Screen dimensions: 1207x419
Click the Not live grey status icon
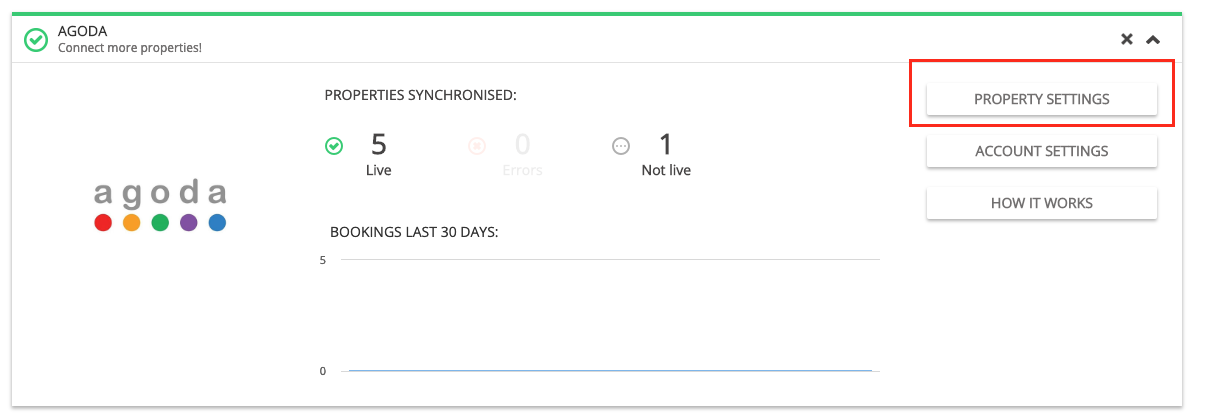621,146
